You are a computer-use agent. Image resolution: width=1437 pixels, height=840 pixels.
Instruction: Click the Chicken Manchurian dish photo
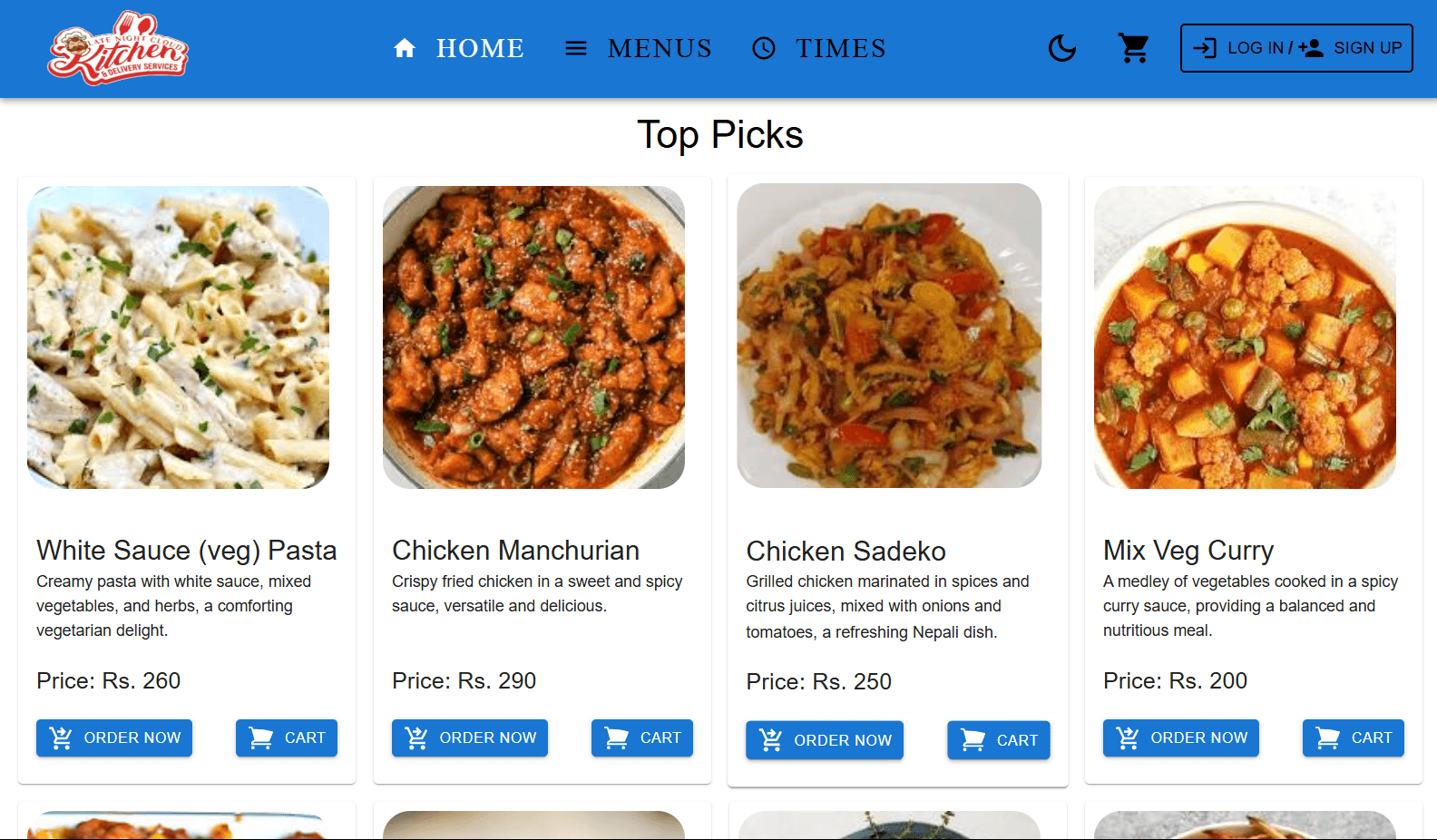(533, 336)
